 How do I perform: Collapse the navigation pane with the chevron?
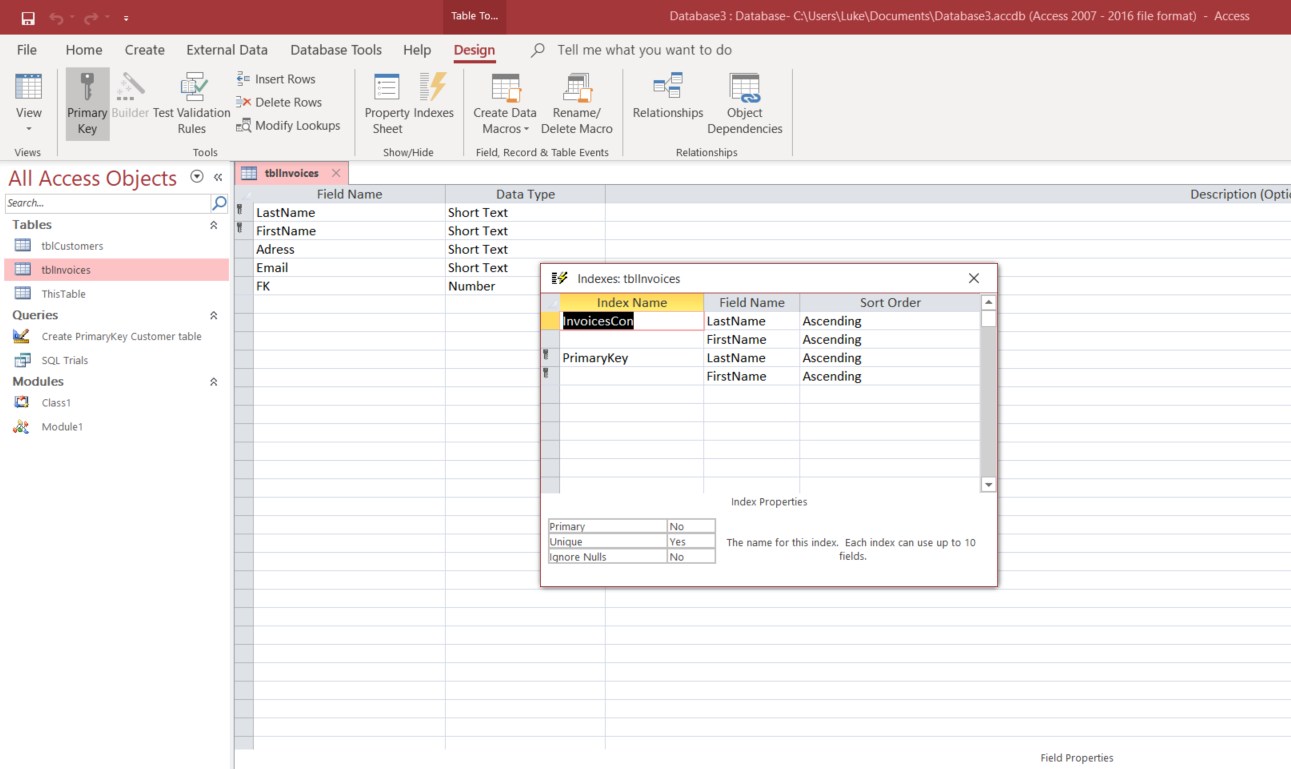point(218,177)
